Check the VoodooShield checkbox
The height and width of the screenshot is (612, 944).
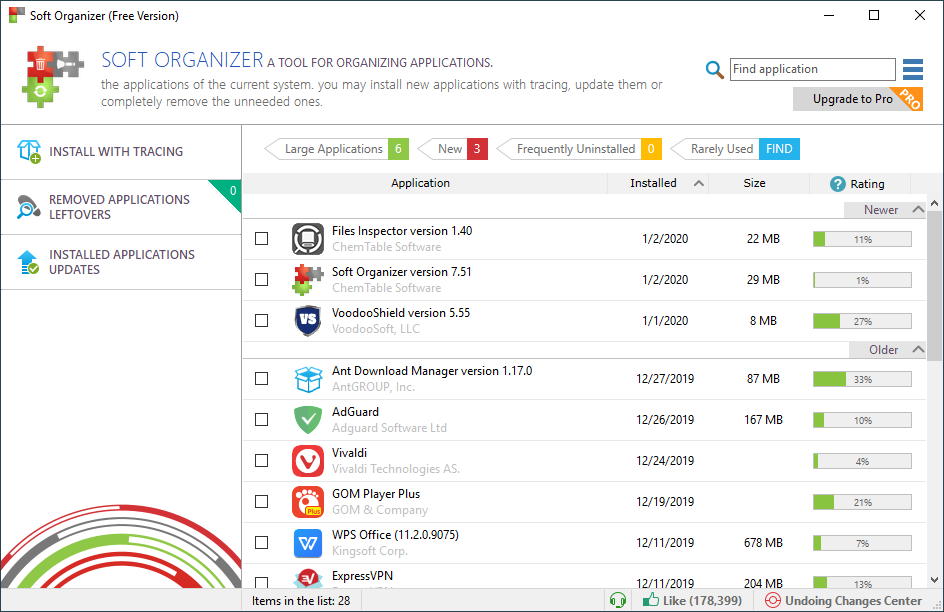coord(261,321)
